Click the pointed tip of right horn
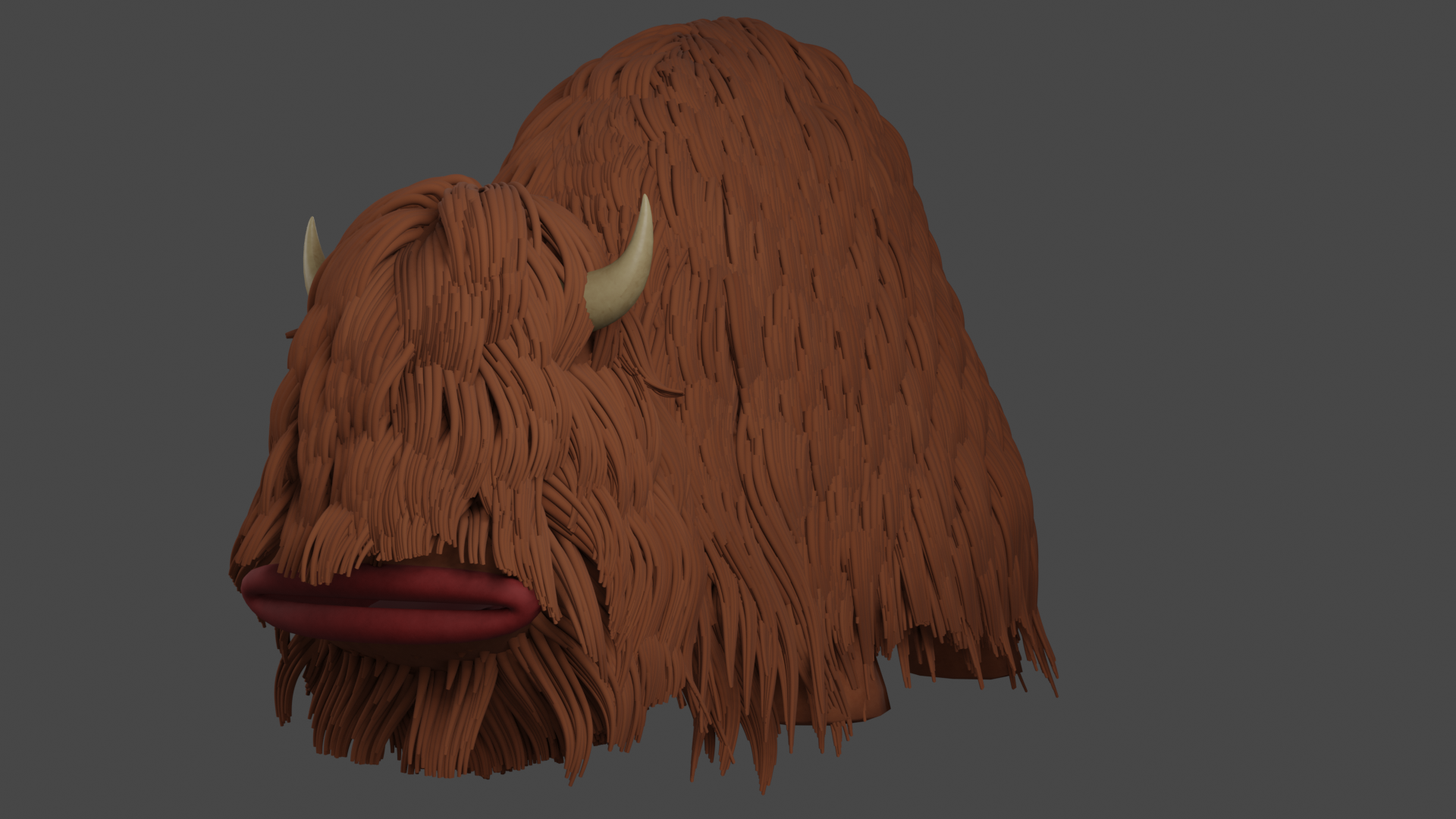 [645, 200]
